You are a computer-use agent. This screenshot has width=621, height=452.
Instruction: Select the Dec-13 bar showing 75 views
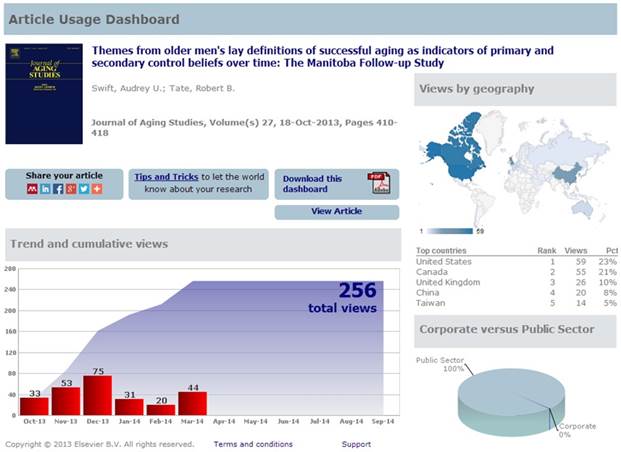[97, 395]
